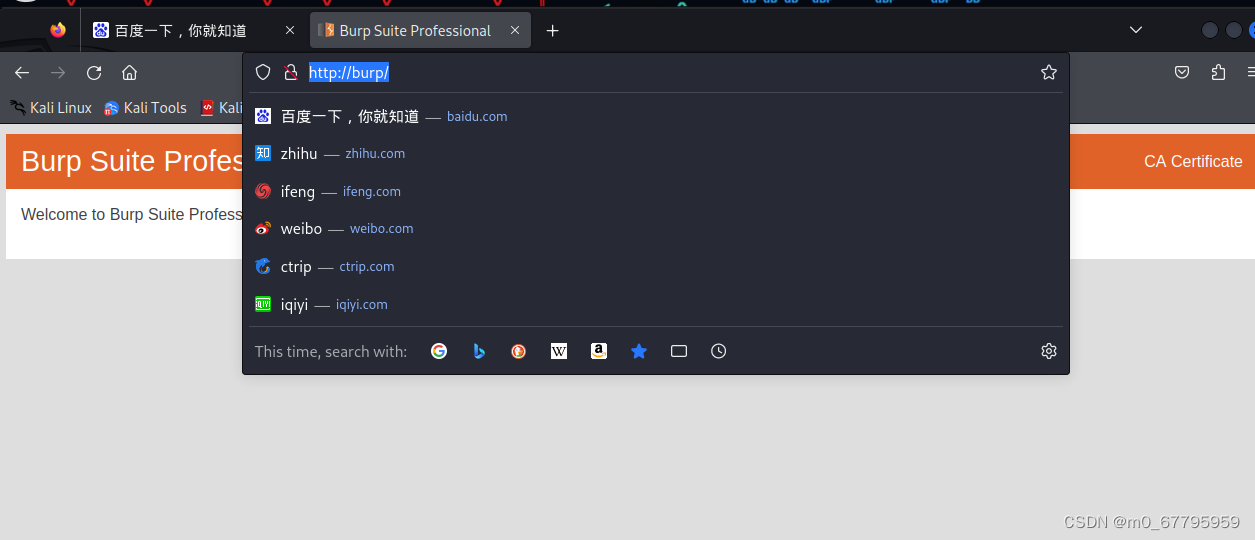
Task: Search this time with Bing
Action: (x=479, y=351)
